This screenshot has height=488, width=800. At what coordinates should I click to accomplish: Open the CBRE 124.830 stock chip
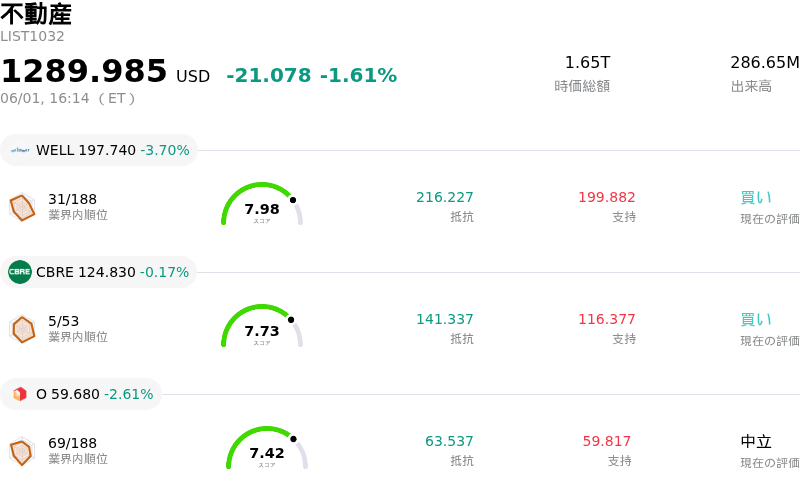(98, 272)
